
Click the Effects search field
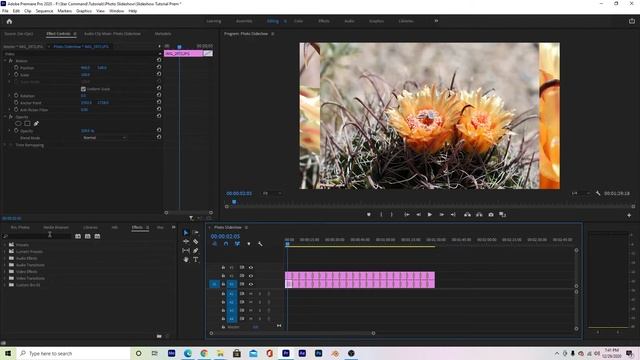coord(37,236)
